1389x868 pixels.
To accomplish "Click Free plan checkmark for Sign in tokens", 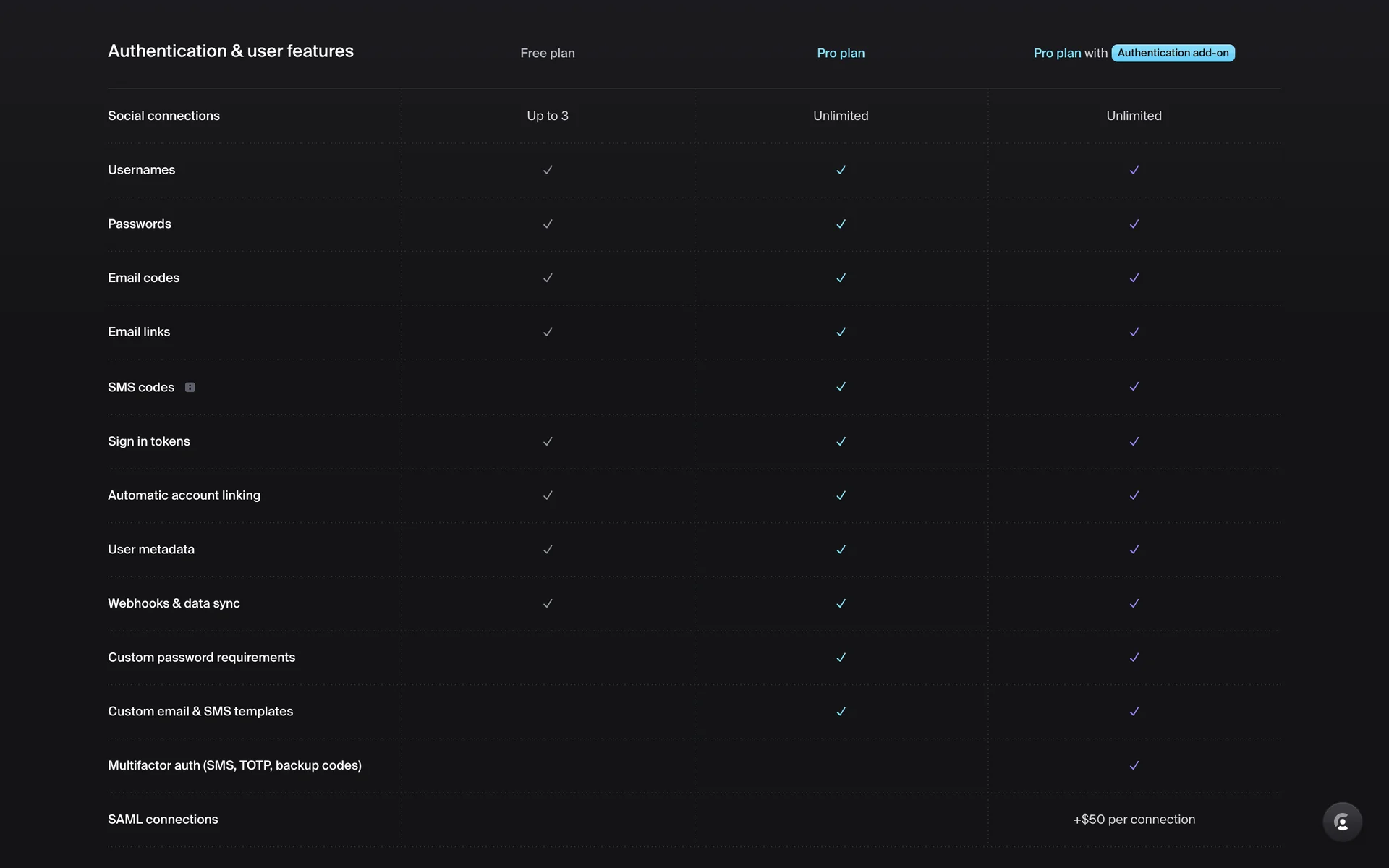I will click(548, 441).
